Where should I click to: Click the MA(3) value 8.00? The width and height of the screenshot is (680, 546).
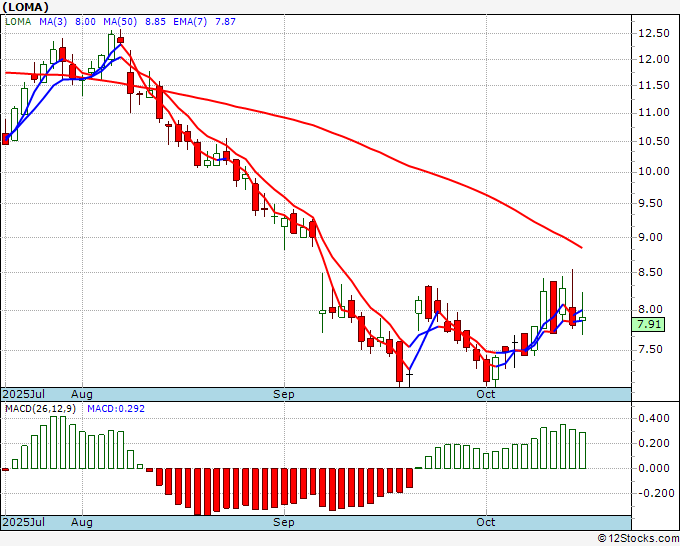pyautogui.click(x=85, y=22)
